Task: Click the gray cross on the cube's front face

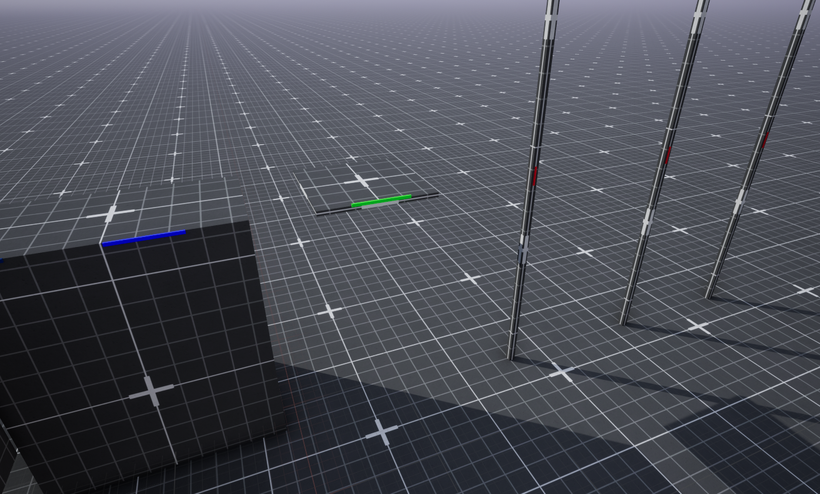Action: coord(152,391)
